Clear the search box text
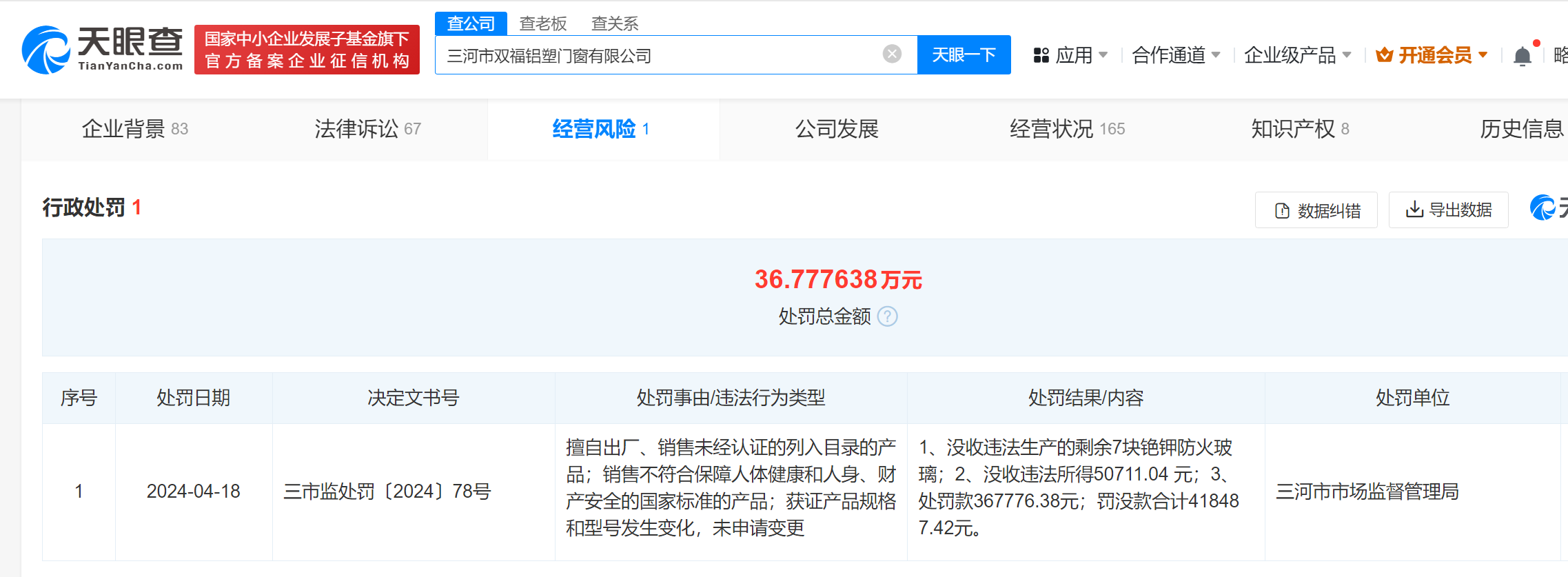The image size is (1568, 577). 892,54
